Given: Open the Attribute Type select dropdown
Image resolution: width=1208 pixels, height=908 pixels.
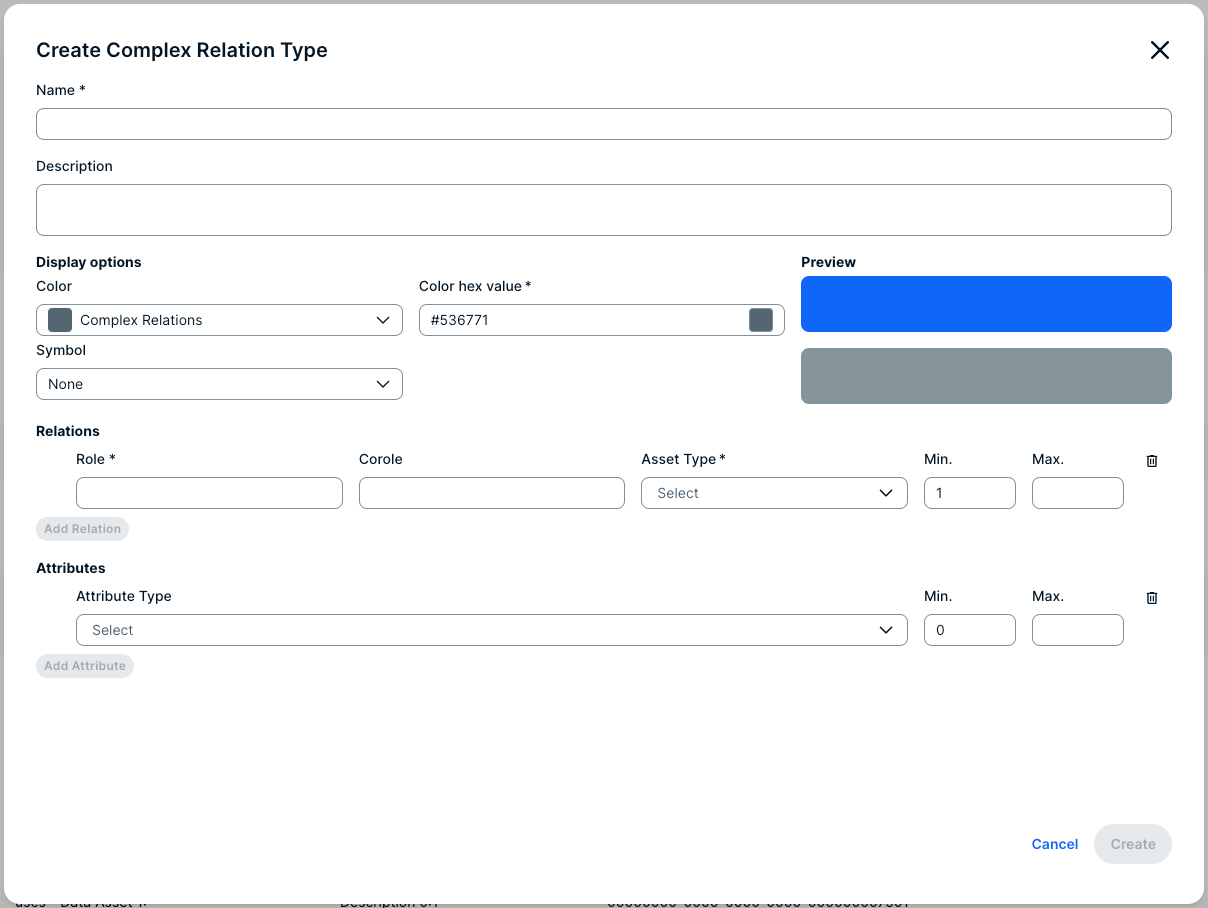Looking at the screenshot, I should (x=492, y=630).
